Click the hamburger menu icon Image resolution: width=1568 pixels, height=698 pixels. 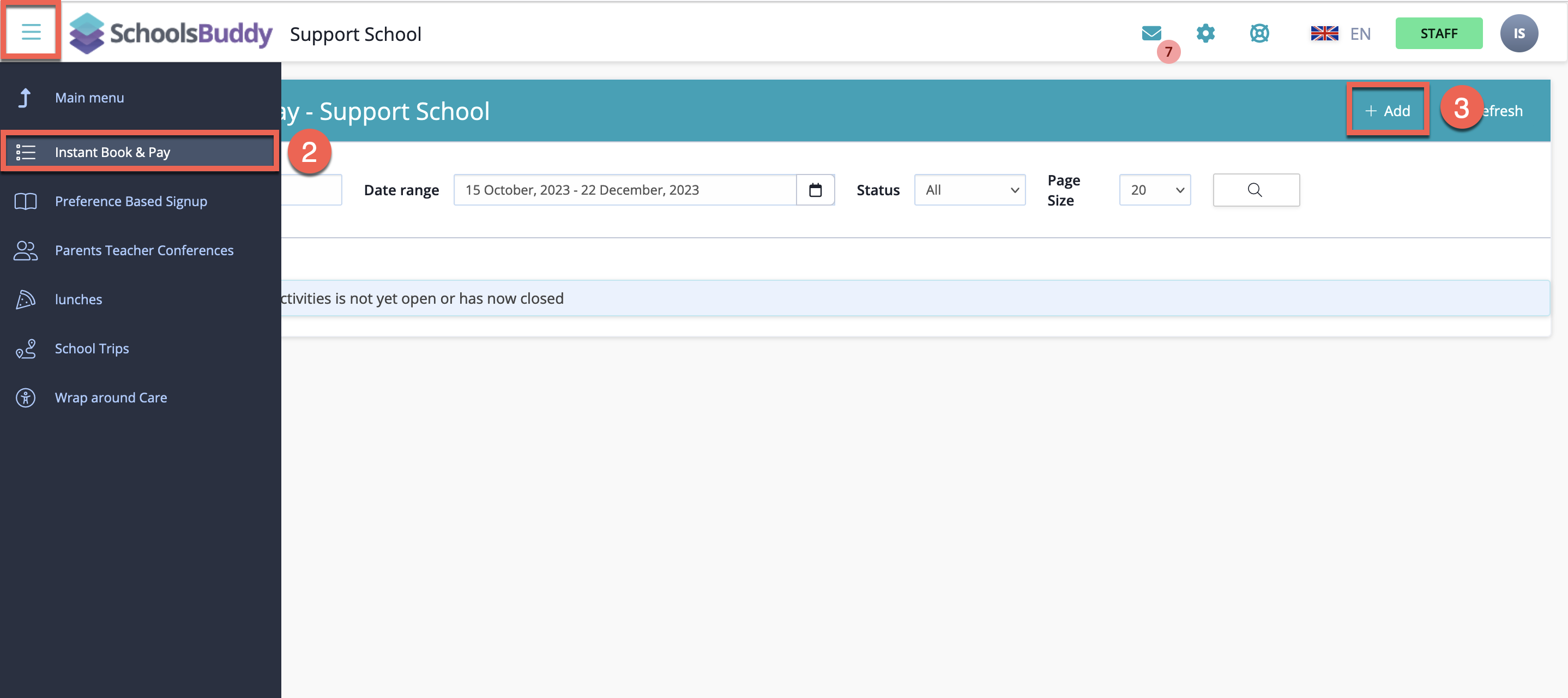31,32
